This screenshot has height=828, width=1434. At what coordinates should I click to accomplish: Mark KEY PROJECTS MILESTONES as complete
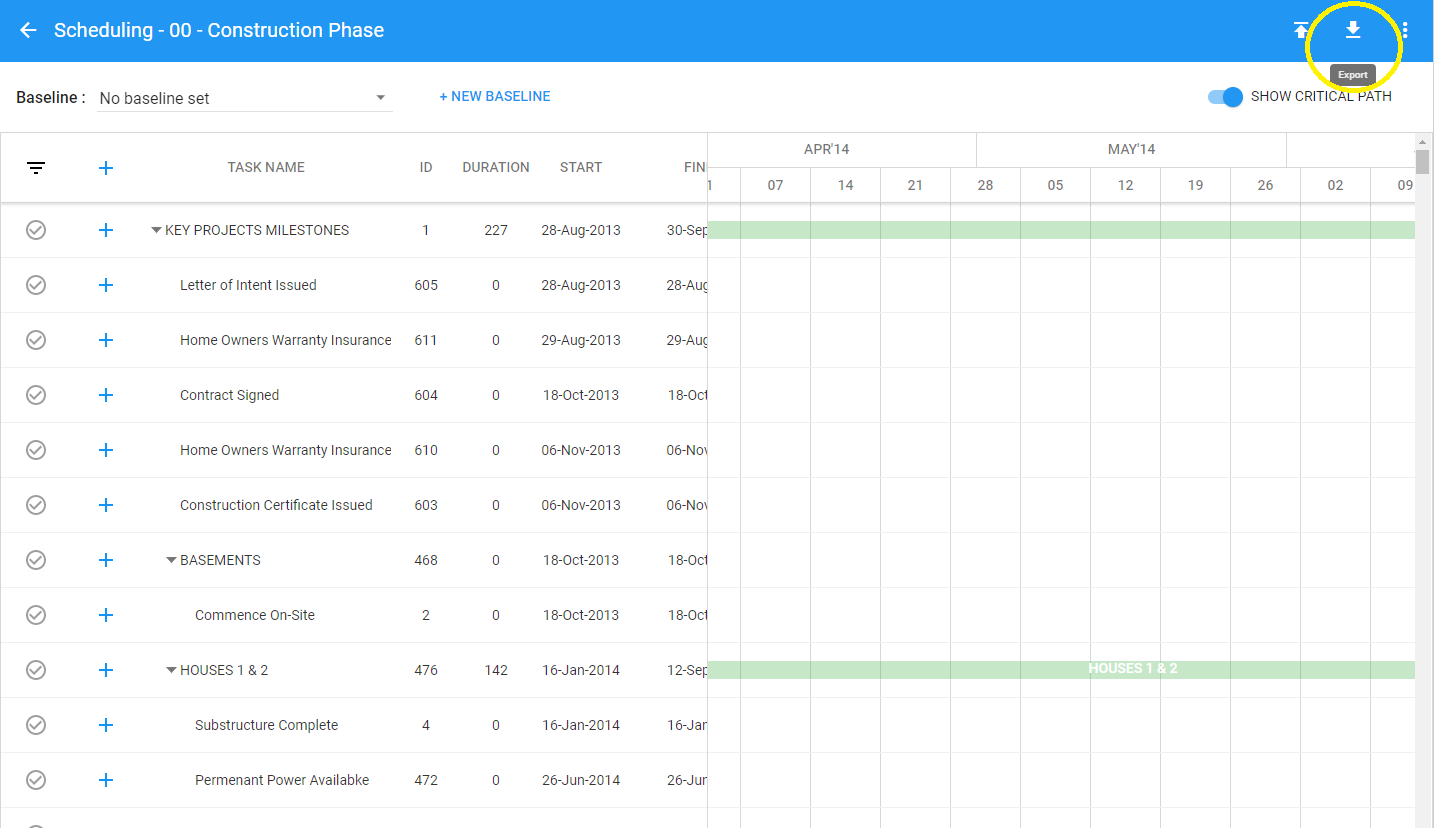[x=36, y=230]
